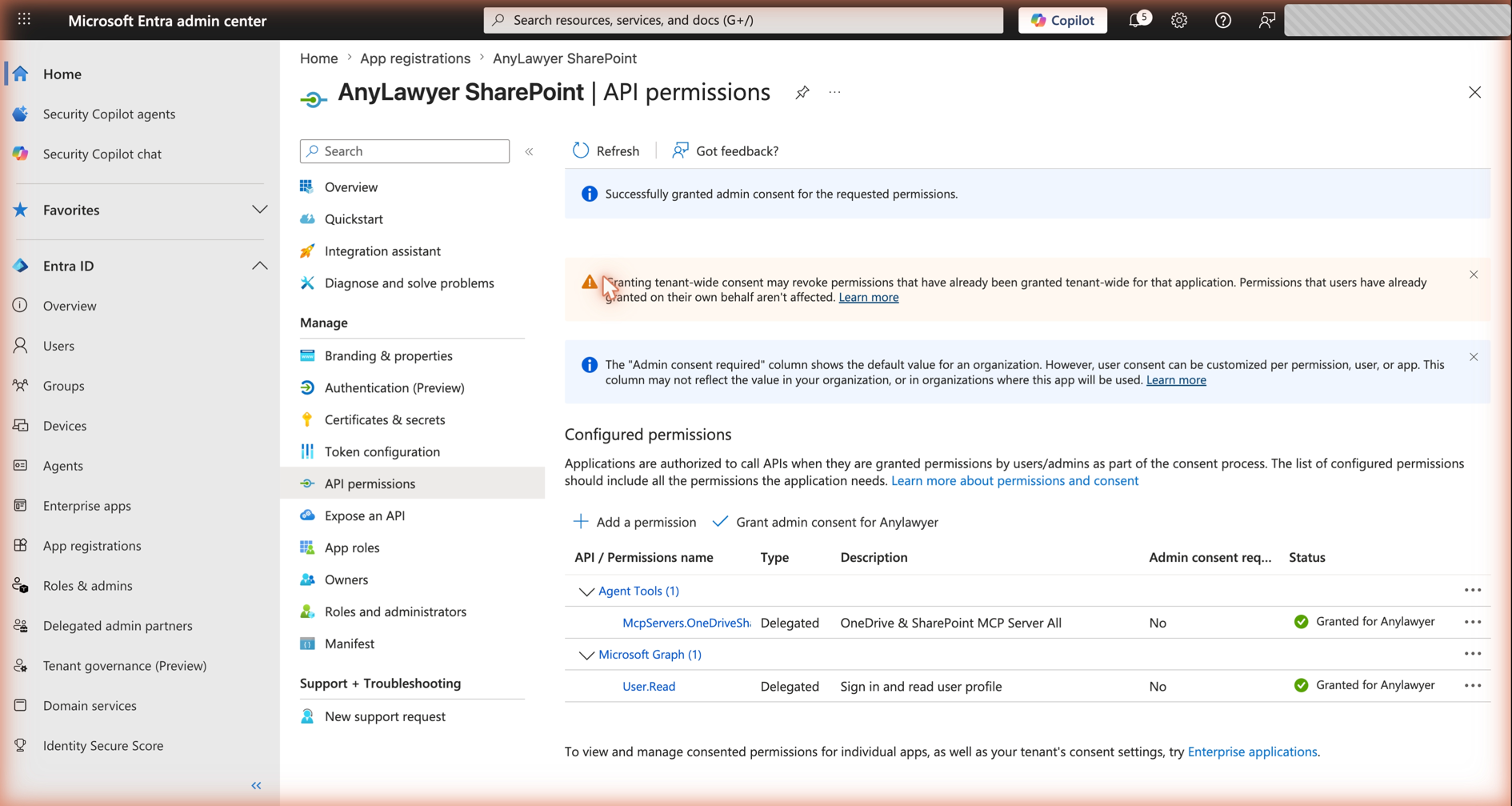Viewport: 1512px width, 806px height.
Task: Collapse the resource menu with double chevron
Action: [529, 151]
